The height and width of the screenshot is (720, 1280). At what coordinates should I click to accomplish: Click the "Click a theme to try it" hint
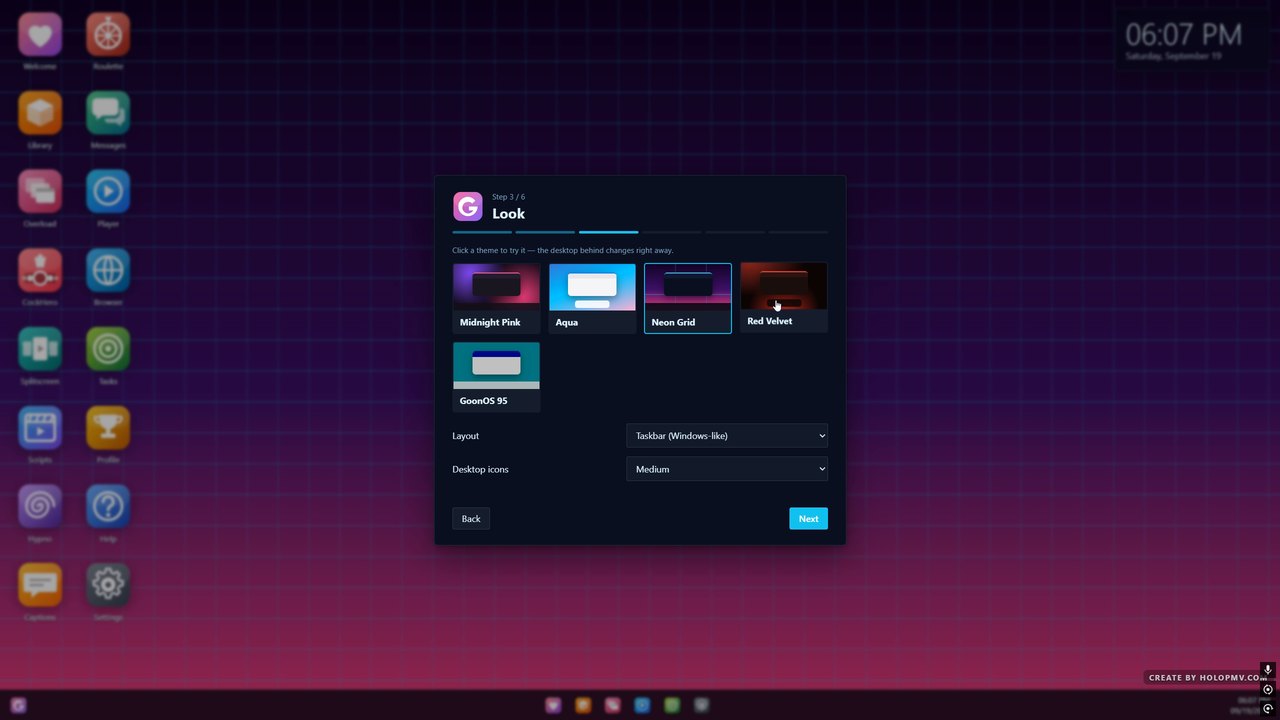coord(563,250)
